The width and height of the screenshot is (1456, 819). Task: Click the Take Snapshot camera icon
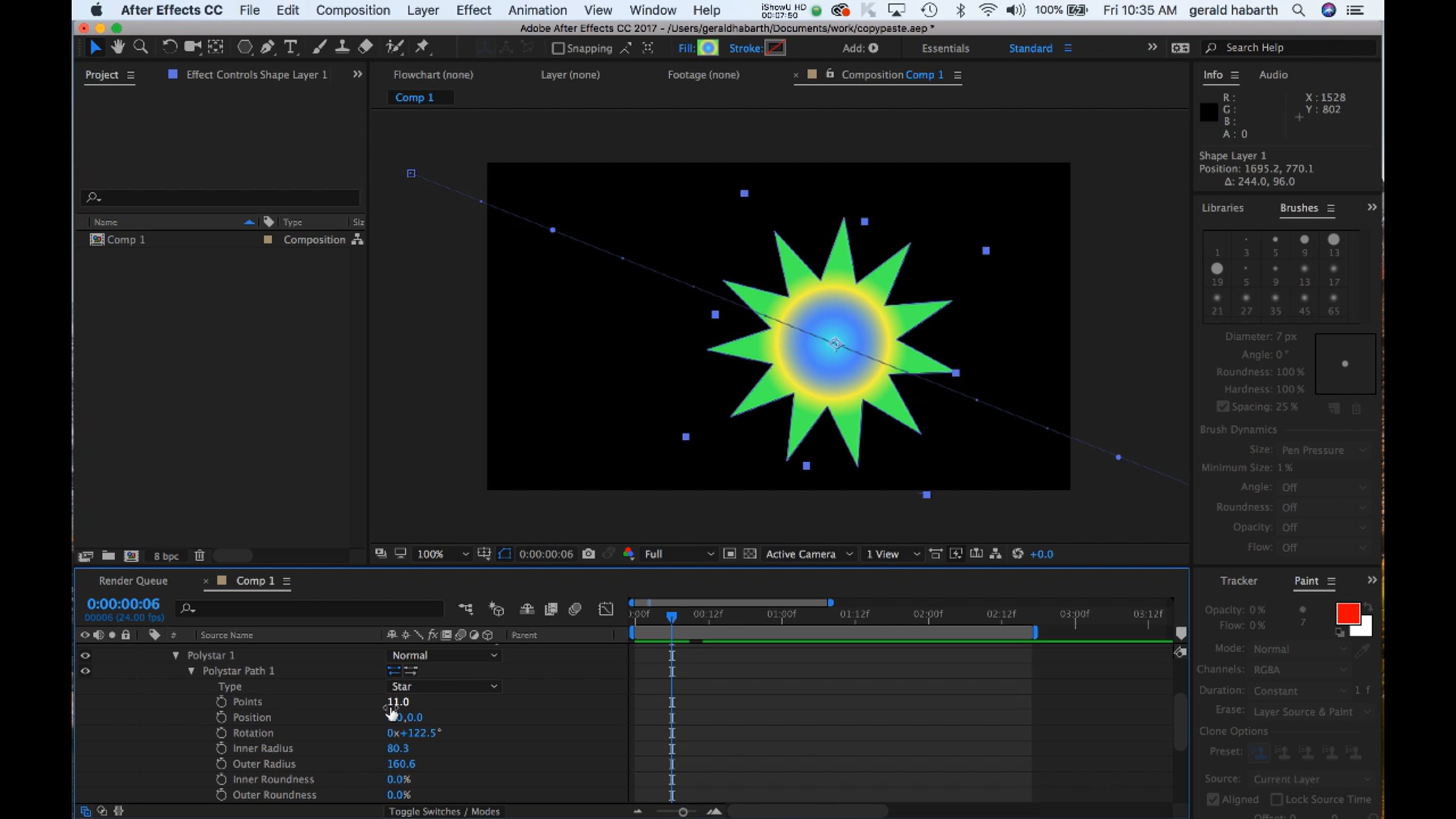click(x=588, y=554)
